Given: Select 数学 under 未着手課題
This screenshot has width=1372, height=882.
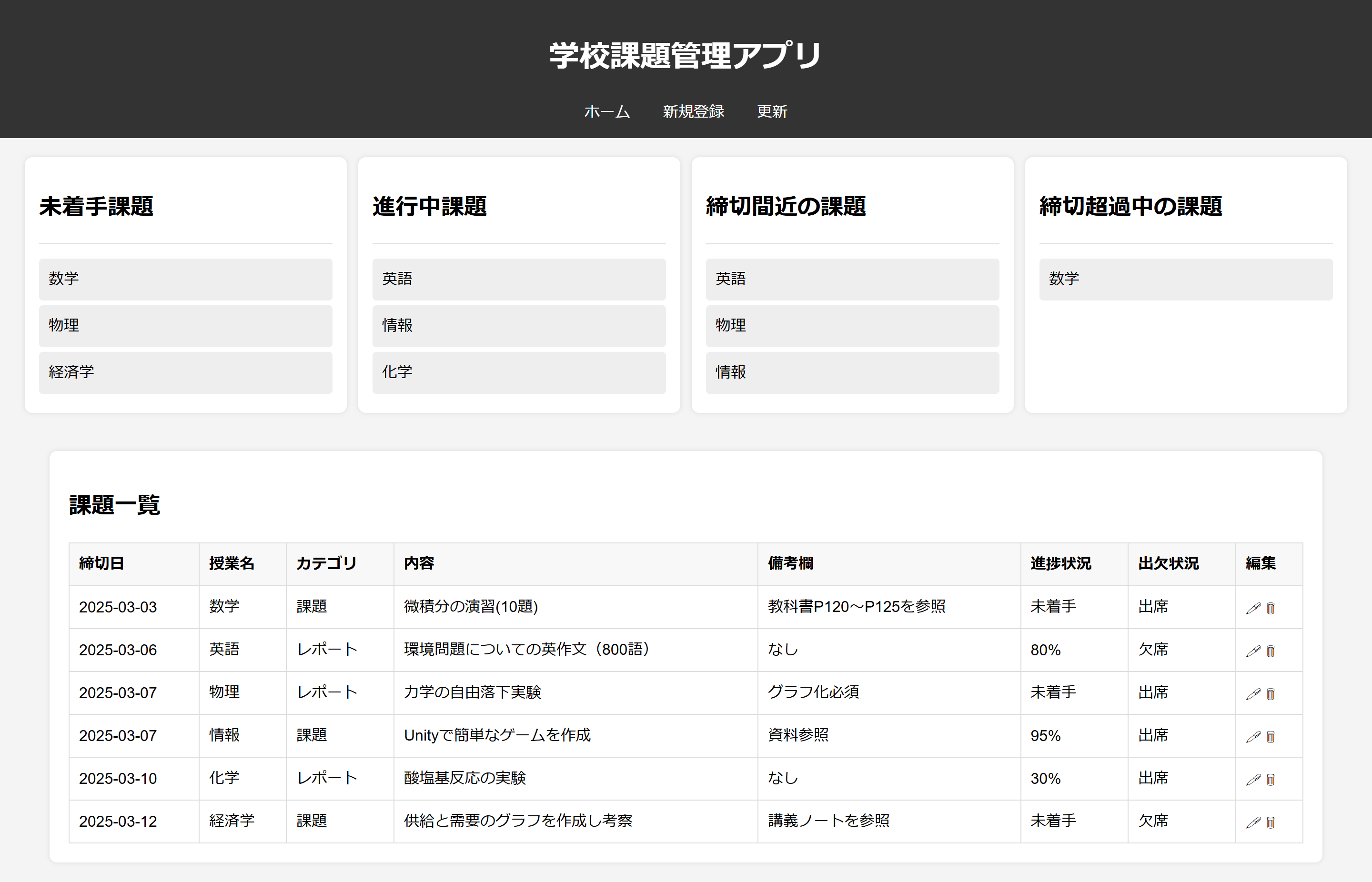Looking at the screenshot, I should (185, 279).
